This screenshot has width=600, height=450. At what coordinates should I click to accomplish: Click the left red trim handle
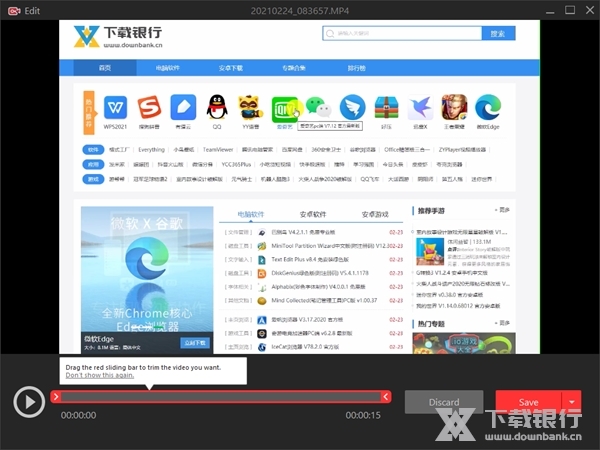(56, 397)
